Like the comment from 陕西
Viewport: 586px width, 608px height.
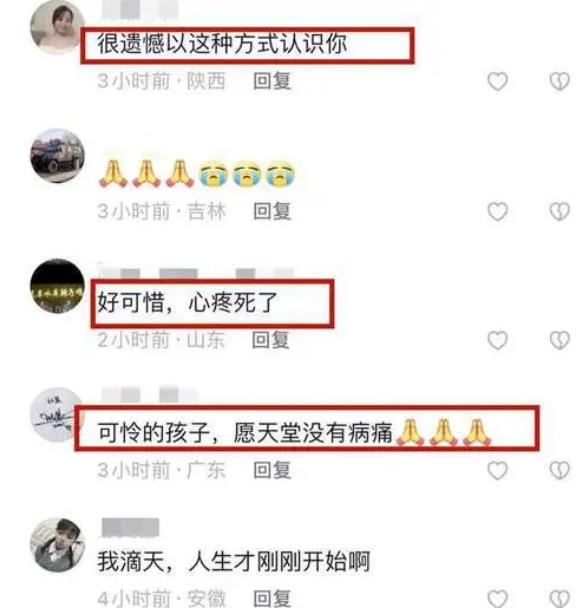(x=497, y=81)
